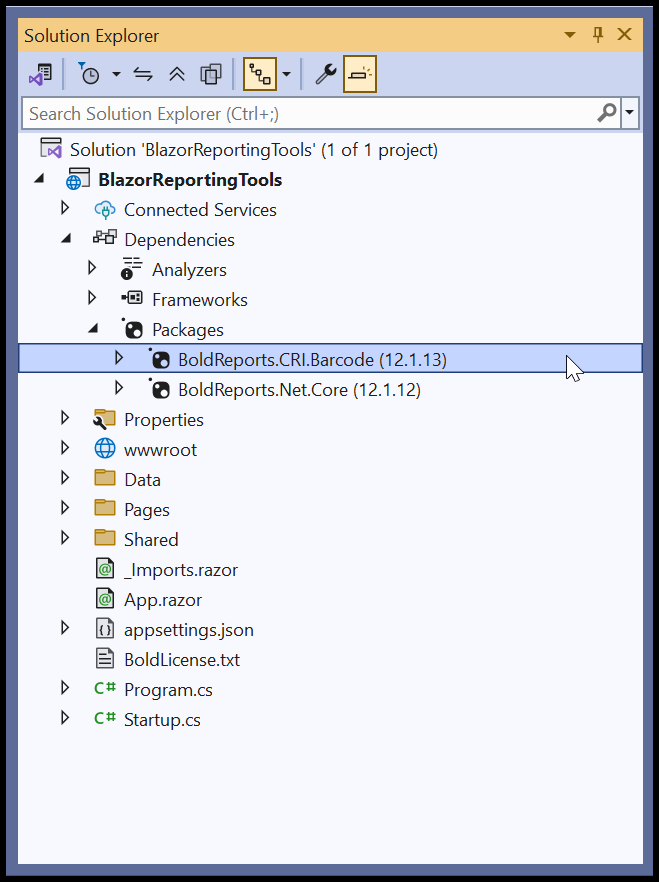Expand the Shared folder
Image resolution: width=659 pixels, height=882 pixels.
point(65,538)
